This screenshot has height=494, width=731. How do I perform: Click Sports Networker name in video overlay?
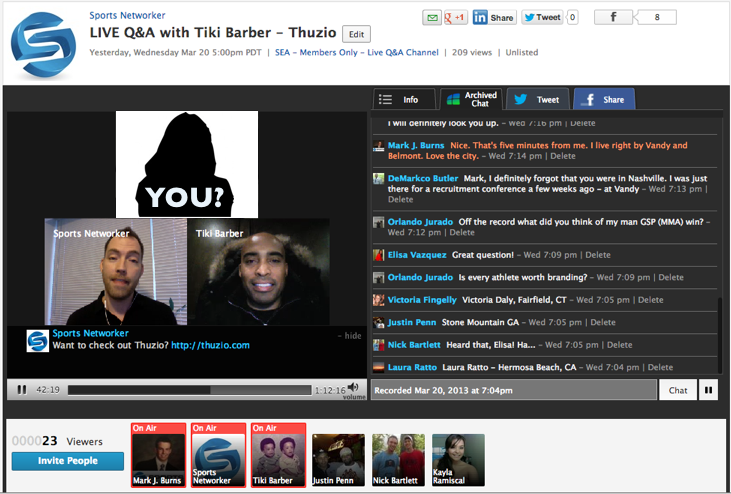coord(90,333)
